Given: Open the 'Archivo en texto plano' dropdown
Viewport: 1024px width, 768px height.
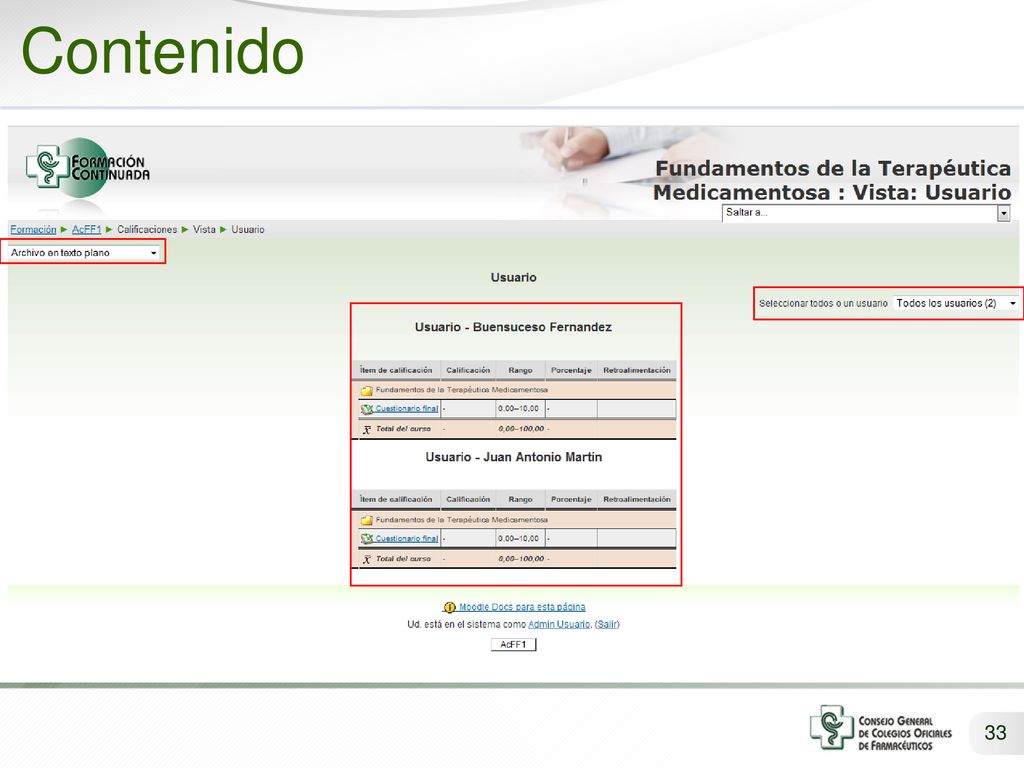Looking at the screenshot, I should point(84,253).
